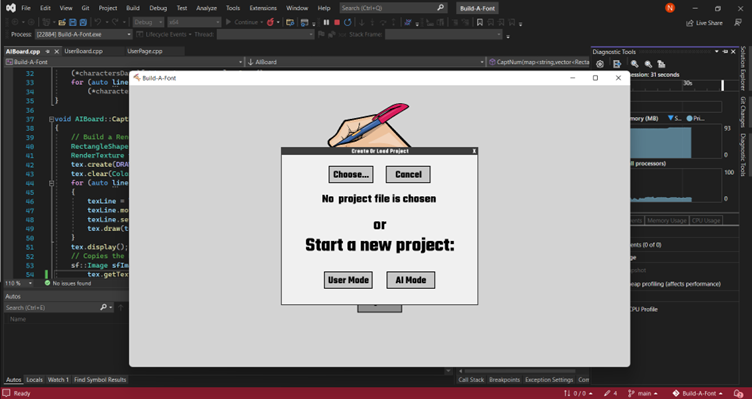Open the Build-A-Font project scope dropdown
The image size is (752, 399).
124,62
